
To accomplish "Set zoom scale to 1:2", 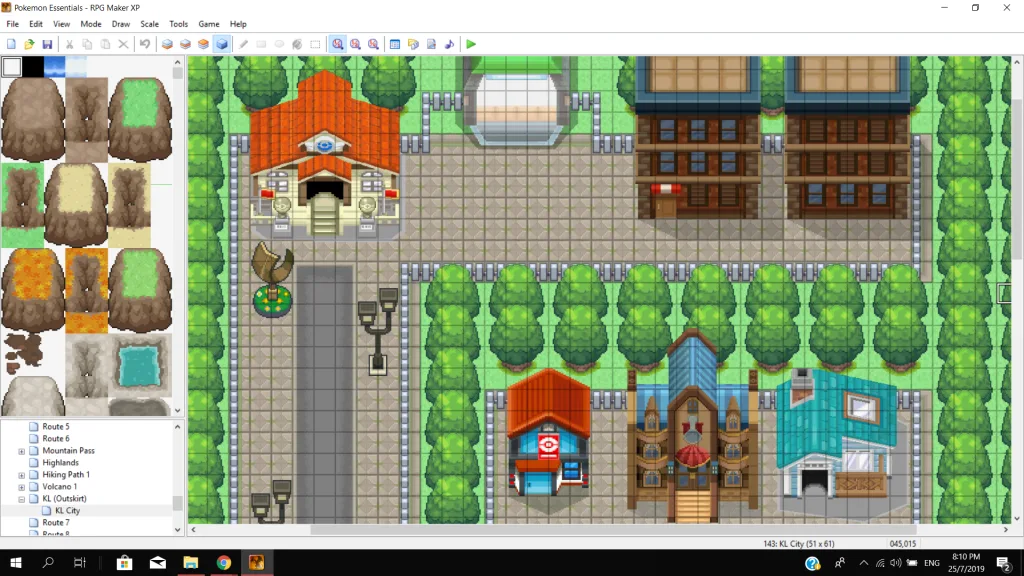I will tap(356, 44).
